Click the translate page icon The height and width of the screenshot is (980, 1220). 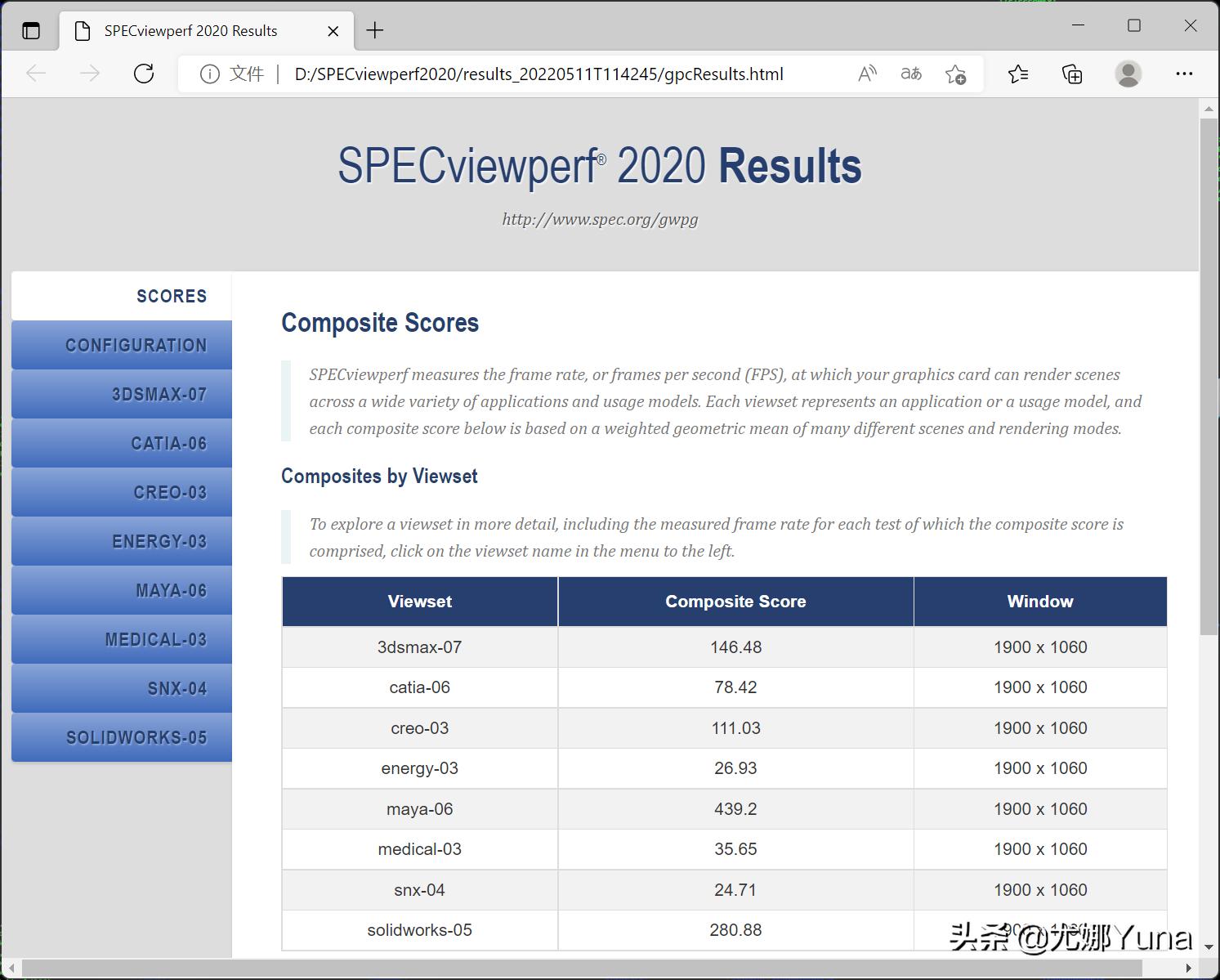coord(910,74)
